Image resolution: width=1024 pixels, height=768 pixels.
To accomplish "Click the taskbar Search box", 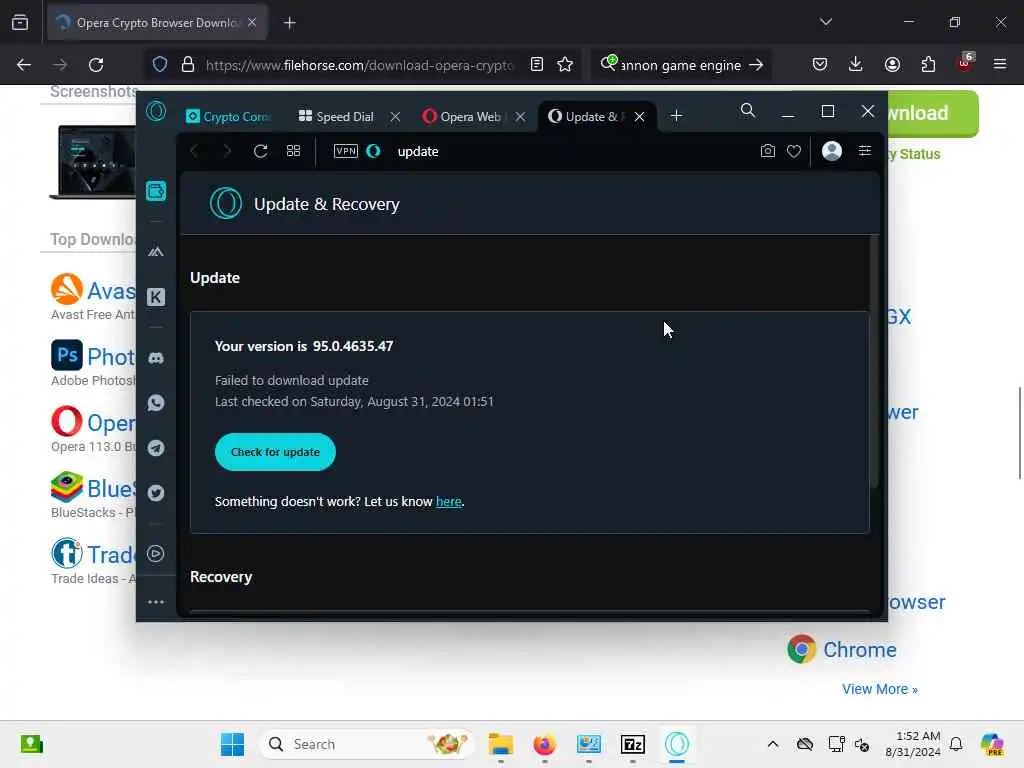I will (366, 744).
